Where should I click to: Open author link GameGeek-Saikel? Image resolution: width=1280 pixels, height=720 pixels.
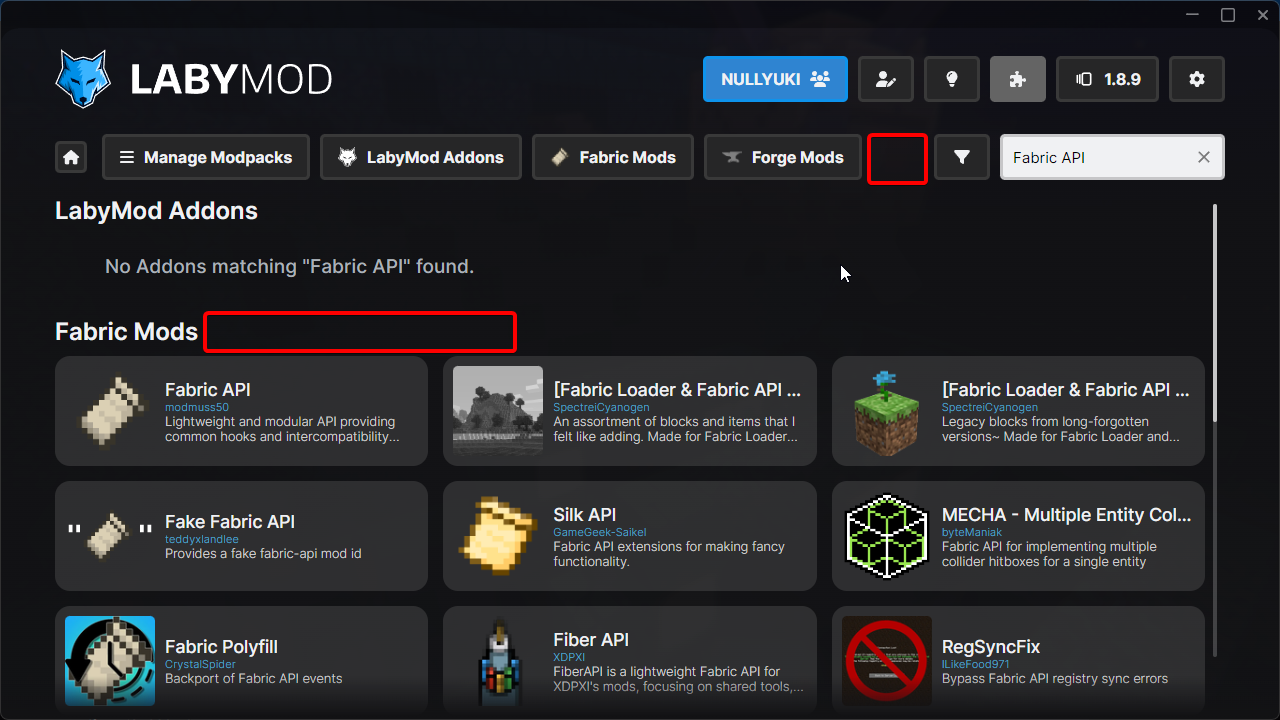point(600,532)
